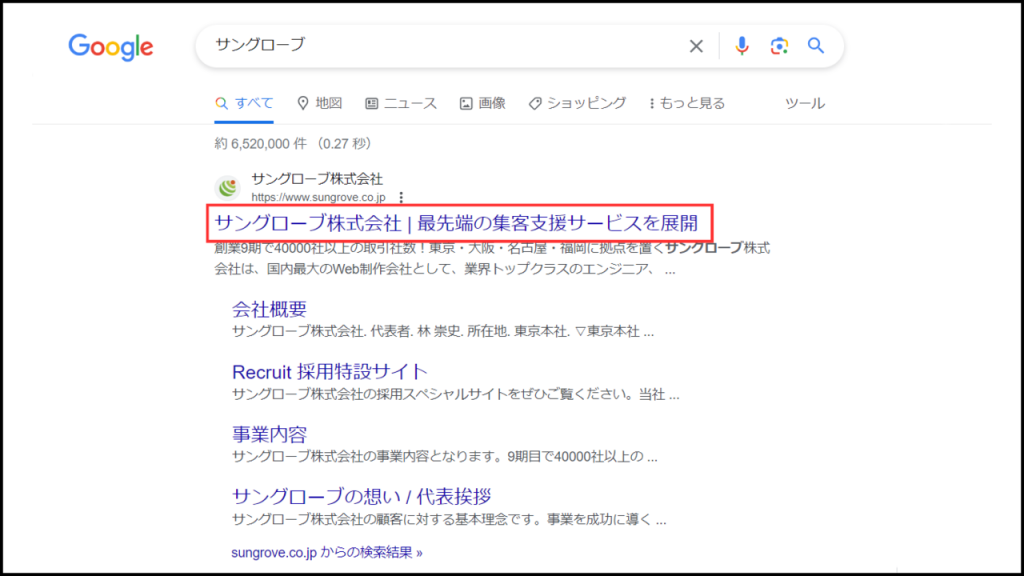Image resolution: width=1024 pixels, height=576 pixels.
Task: Click the サングローブ株式会社 site name above URL
Action: (317, 179)
